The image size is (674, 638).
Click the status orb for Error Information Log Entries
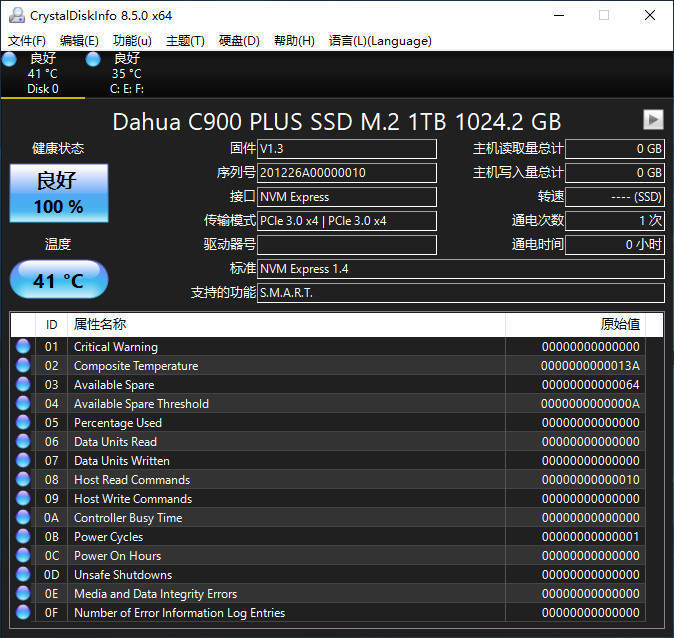[23, 612]
